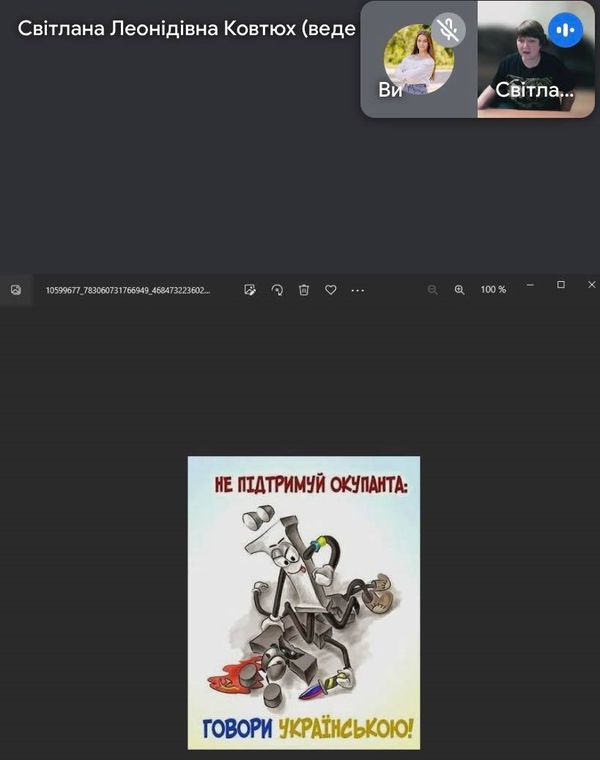
Task: Click the presenter name Світлана Леонідівна Ковтюх
Action: click(x=186, y=28)
